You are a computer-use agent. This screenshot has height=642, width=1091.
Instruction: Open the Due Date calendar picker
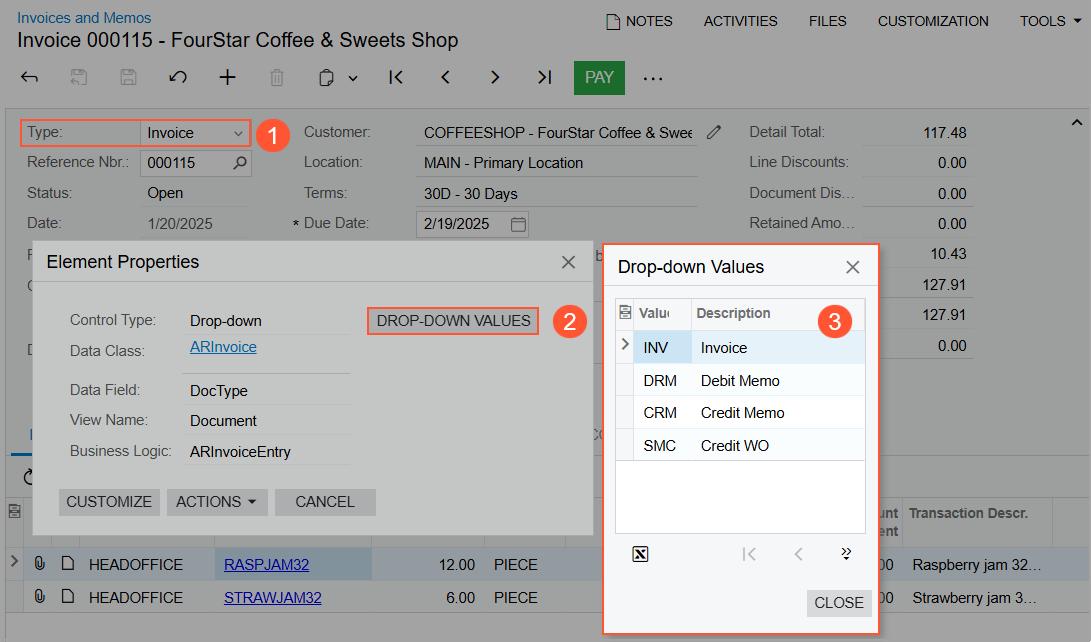tap(518, 224)
